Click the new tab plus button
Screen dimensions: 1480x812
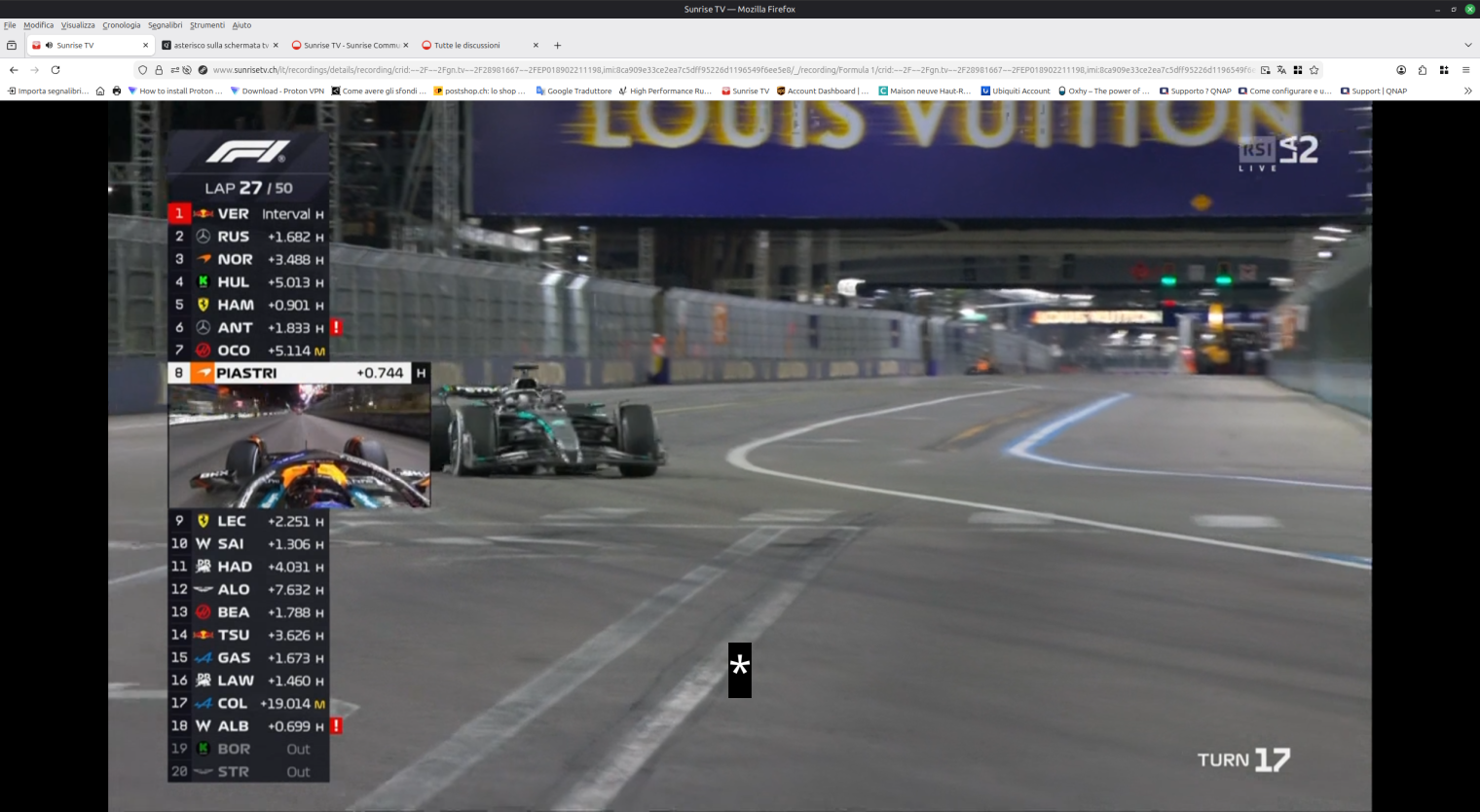(557, 46)
